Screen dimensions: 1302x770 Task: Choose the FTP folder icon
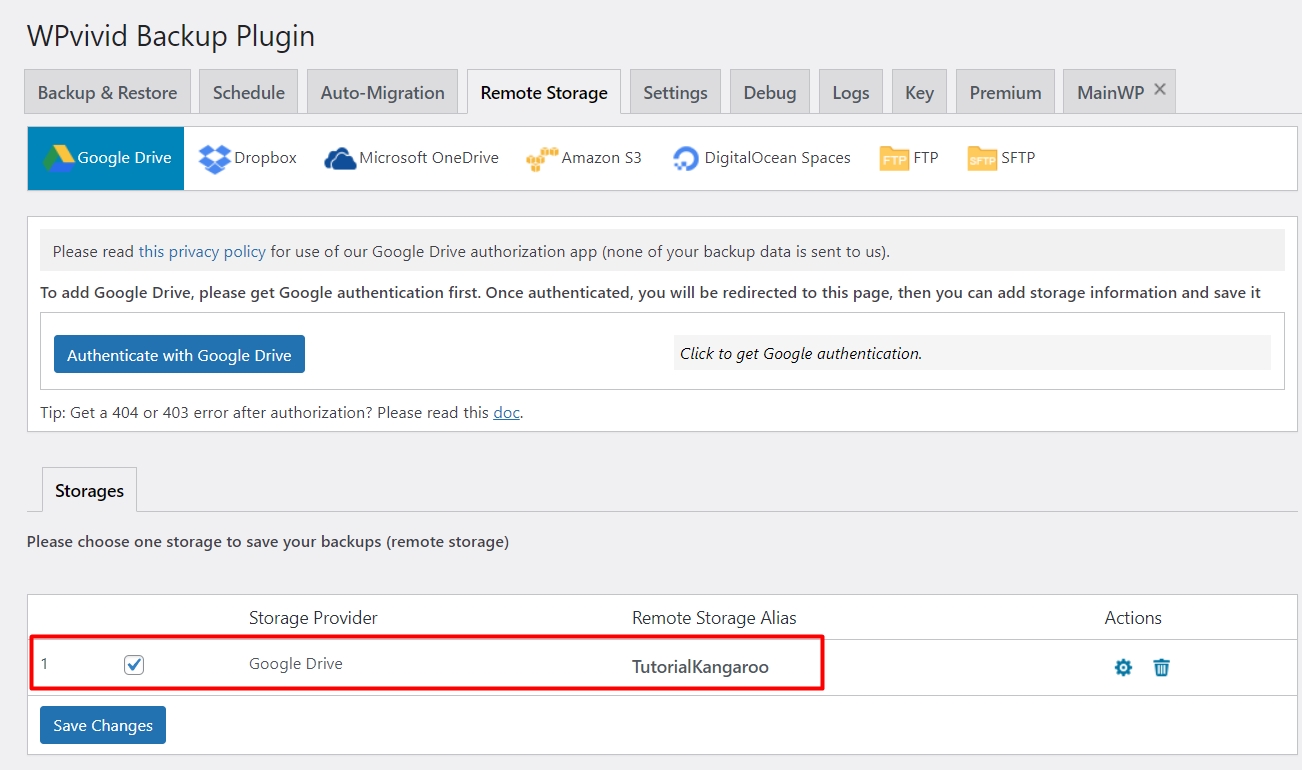coord(894,158)
